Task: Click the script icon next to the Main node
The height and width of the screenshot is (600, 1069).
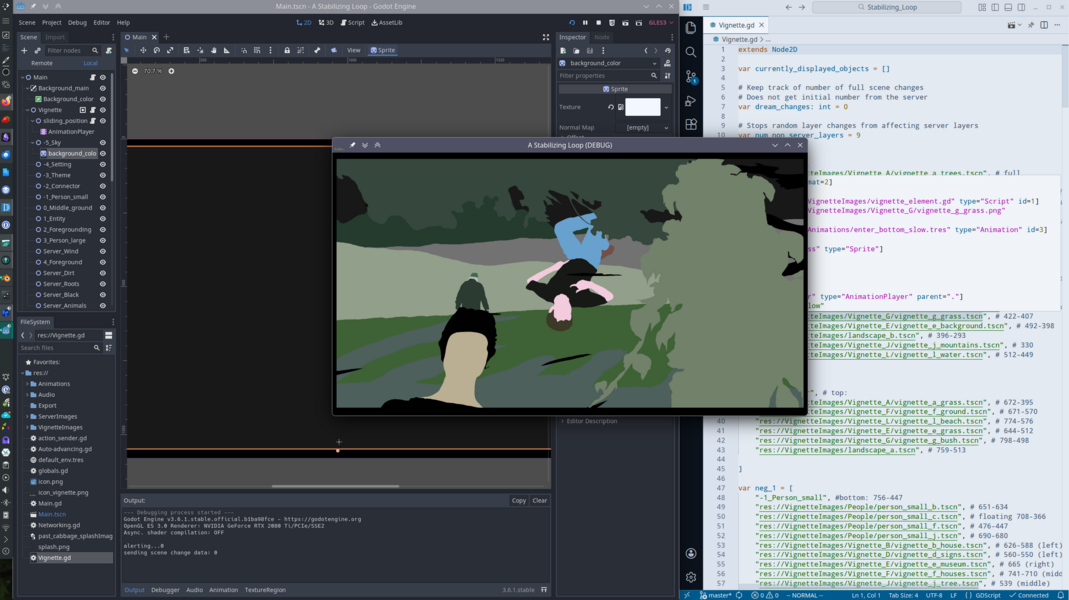Action: pos(92,77)
